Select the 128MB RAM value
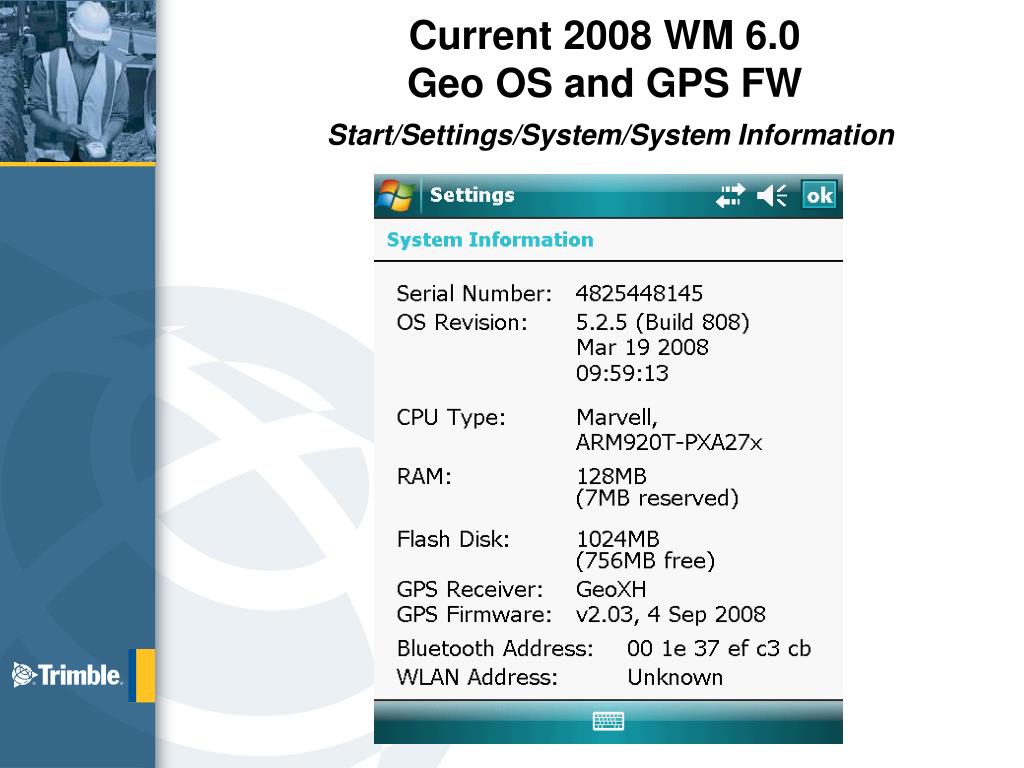This screenshot has width=1024, height=768. coord(611,476)
